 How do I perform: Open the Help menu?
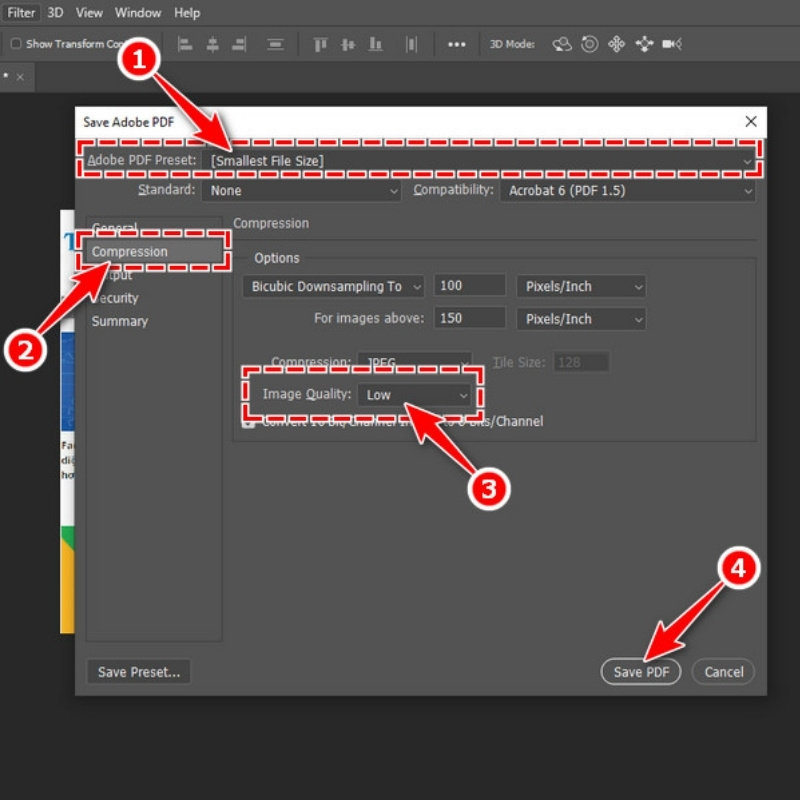pos(187,13)
